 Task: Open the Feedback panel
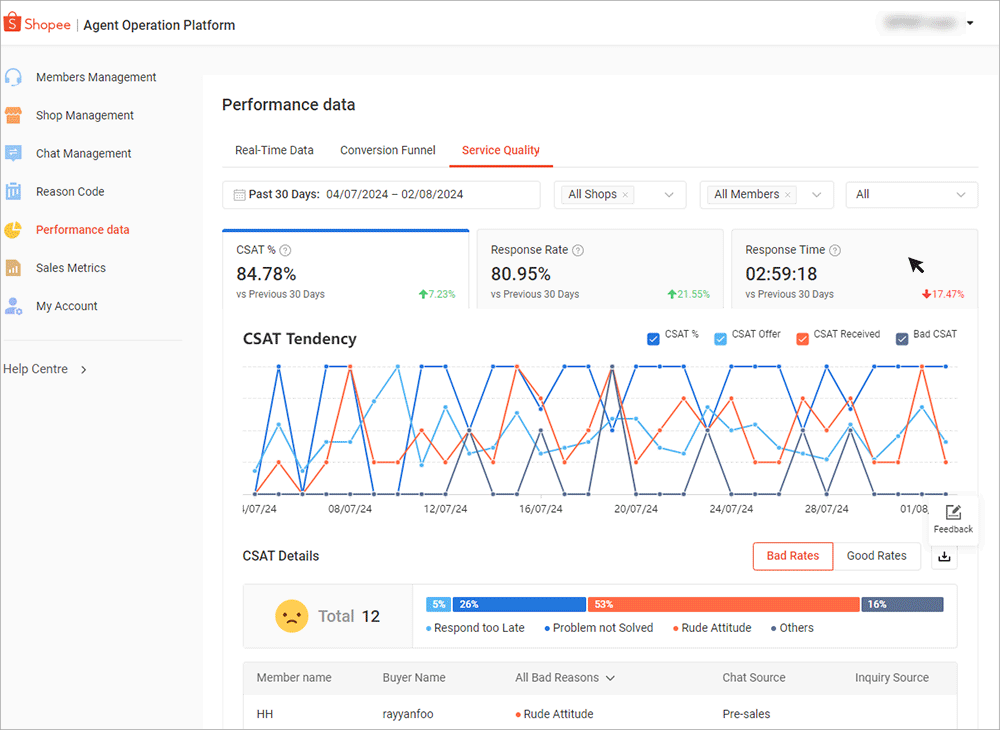952,519
